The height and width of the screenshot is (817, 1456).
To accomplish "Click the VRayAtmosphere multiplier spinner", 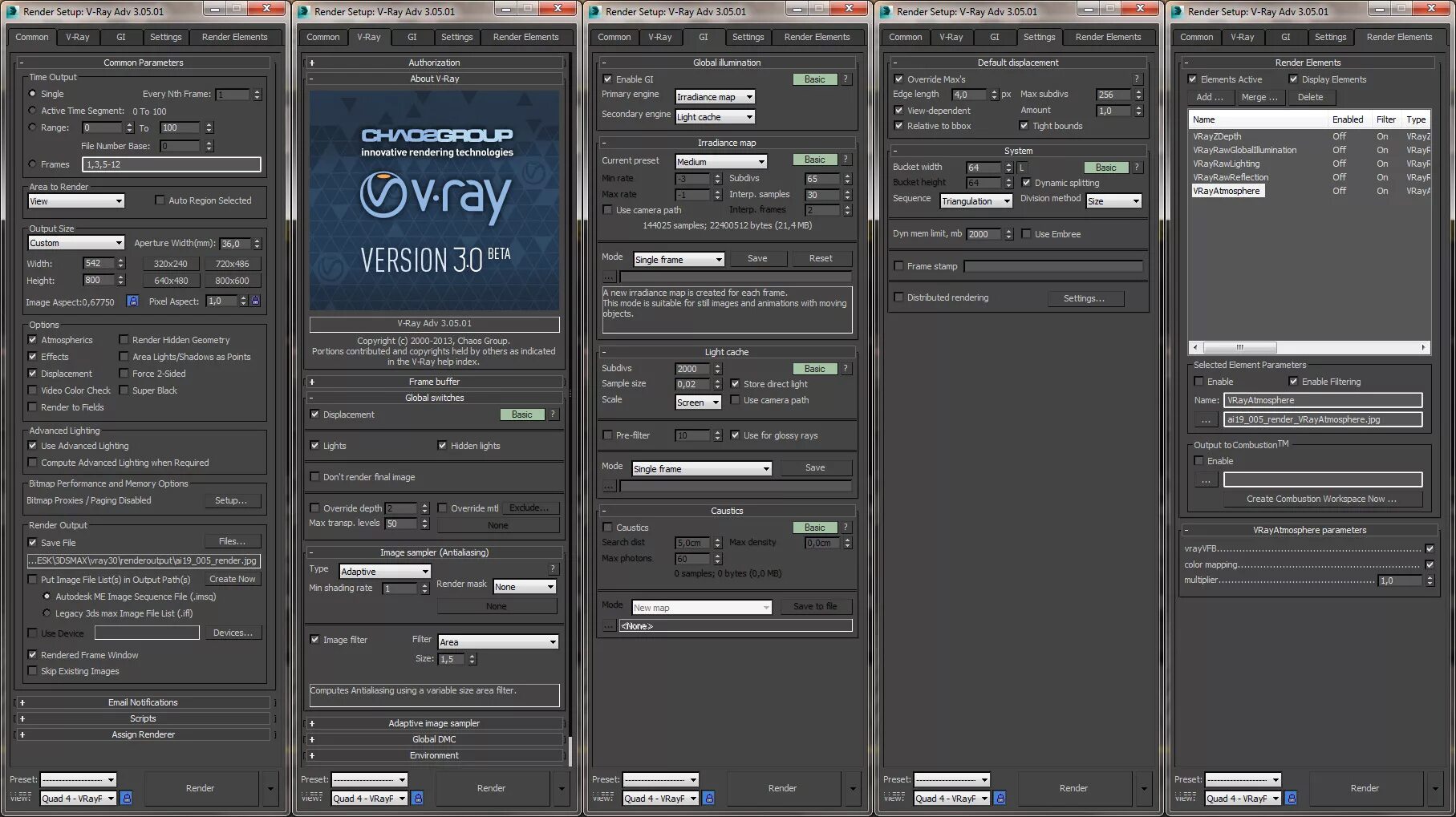I will (x=1430, y=580).
